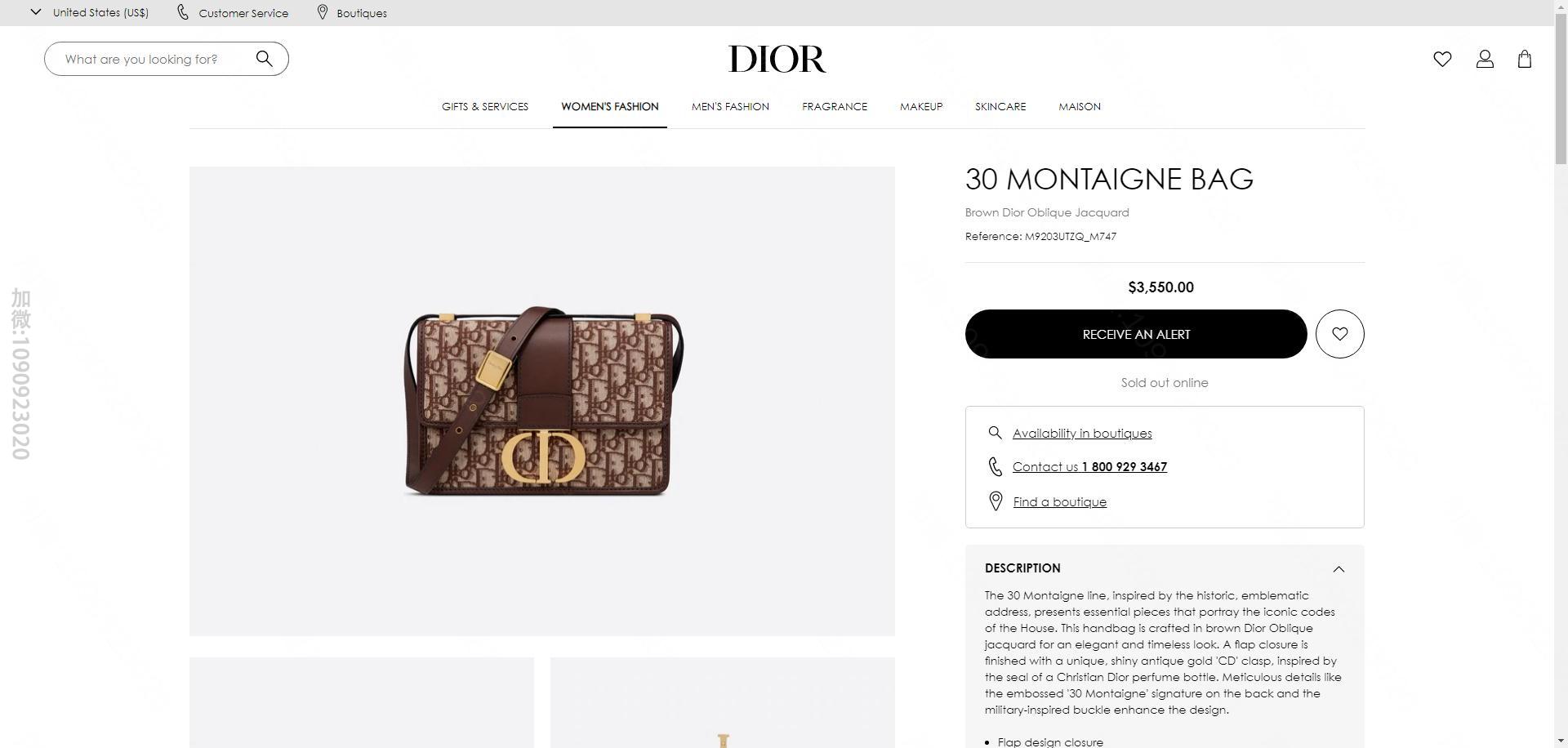Open Availability in boutiques link
1568x748 pixels.
click(1081, 433)
